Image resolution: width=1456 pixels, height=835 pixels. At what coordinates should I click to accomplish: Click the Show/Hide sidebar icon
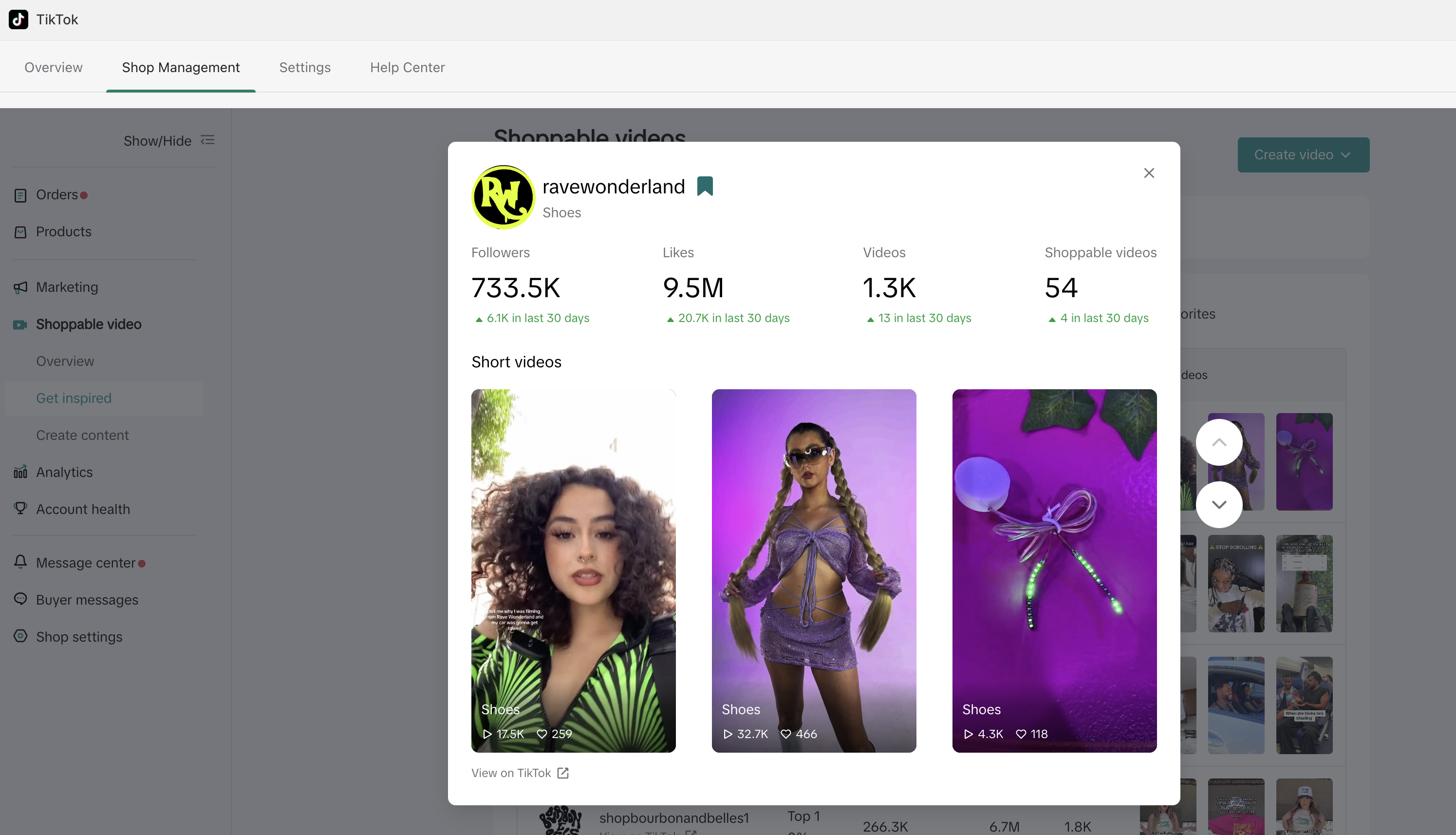pos(207,140)
